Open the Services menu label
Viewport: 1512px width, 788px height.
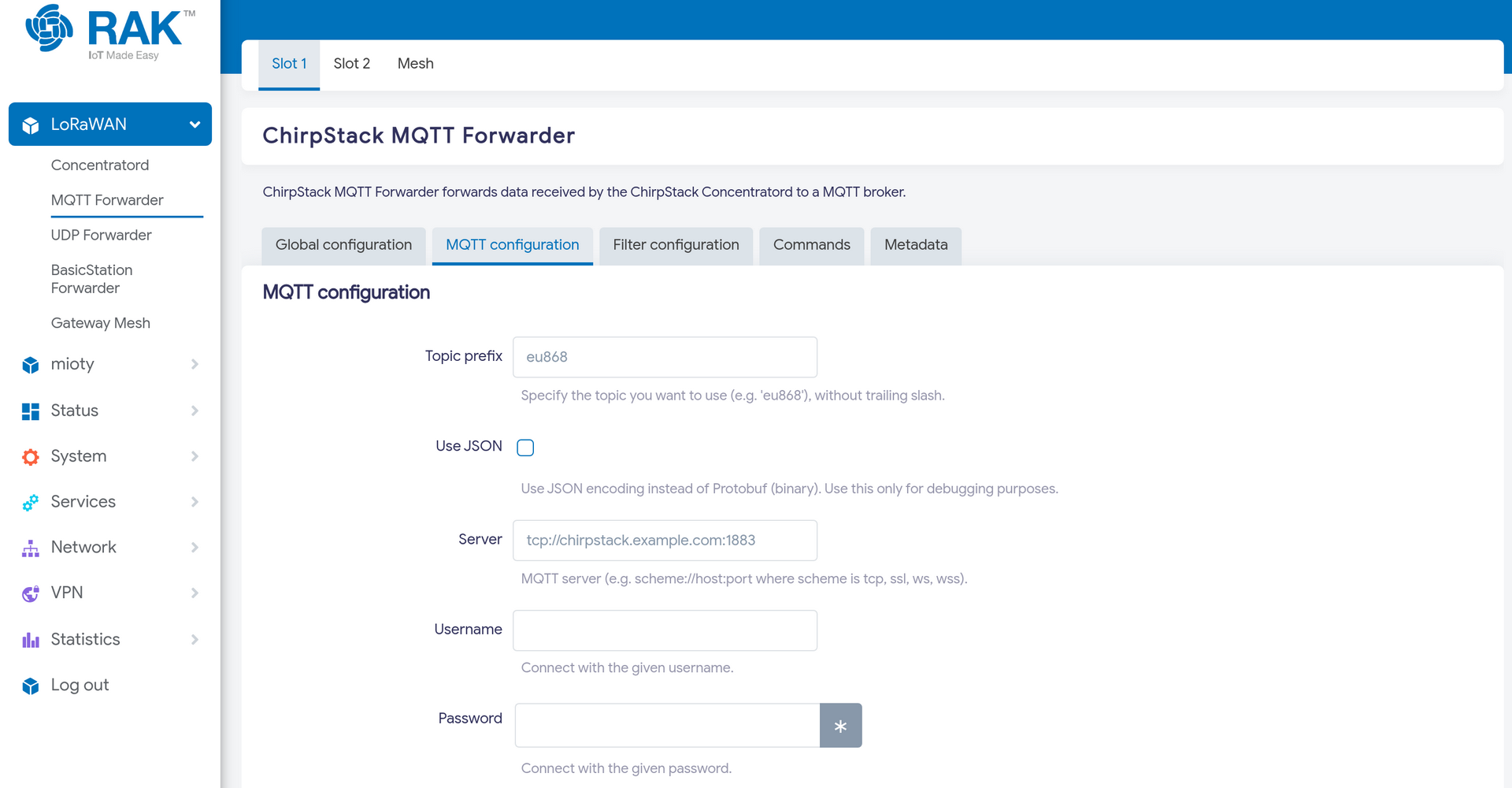pyautogui.click(x=83, y=502)
